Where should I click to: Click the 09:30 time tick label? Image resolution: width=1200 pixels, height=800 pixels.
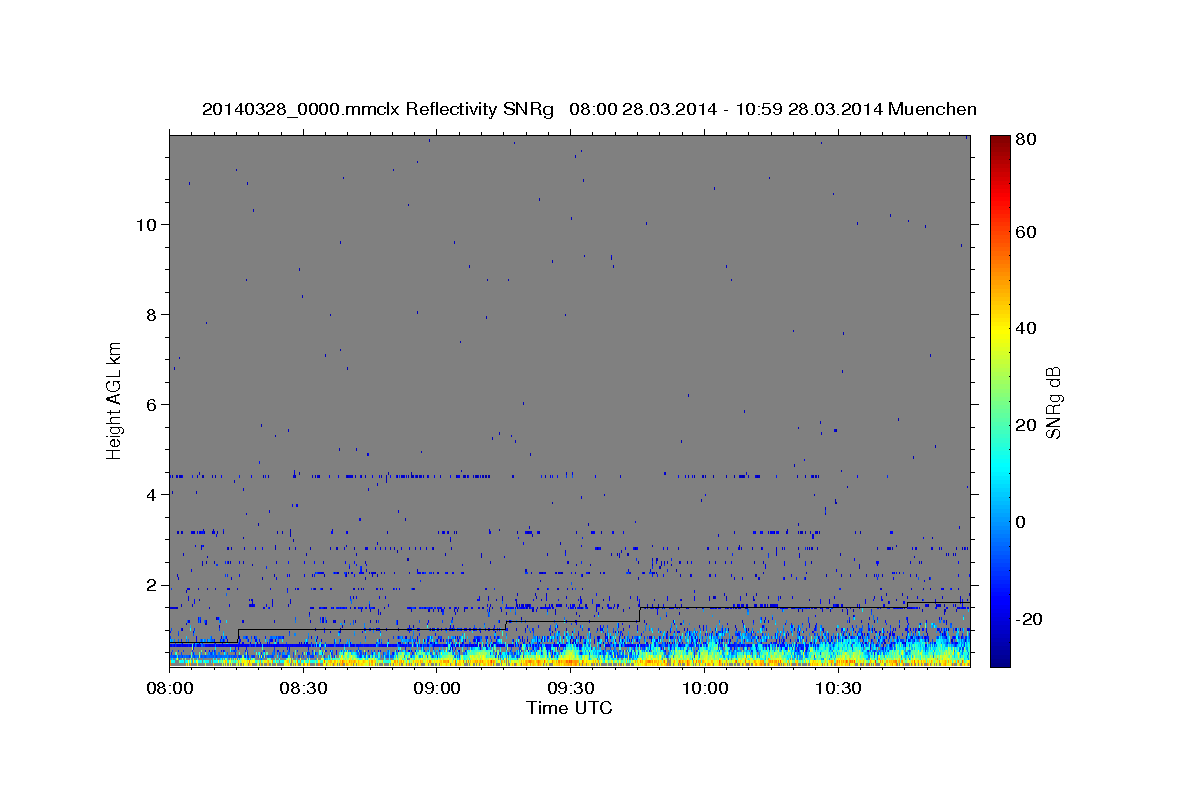click(x=570, y=689)
